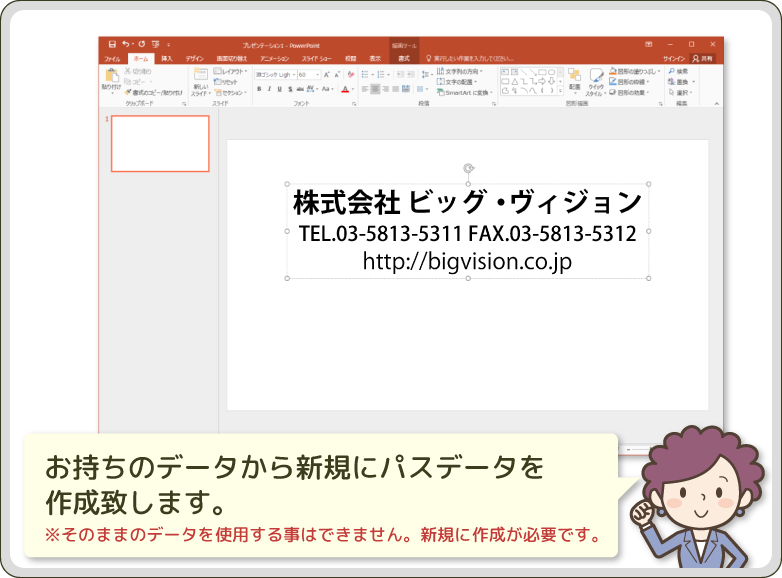Open the font name combo box
The image size is (782, 578).
(275, 75)
